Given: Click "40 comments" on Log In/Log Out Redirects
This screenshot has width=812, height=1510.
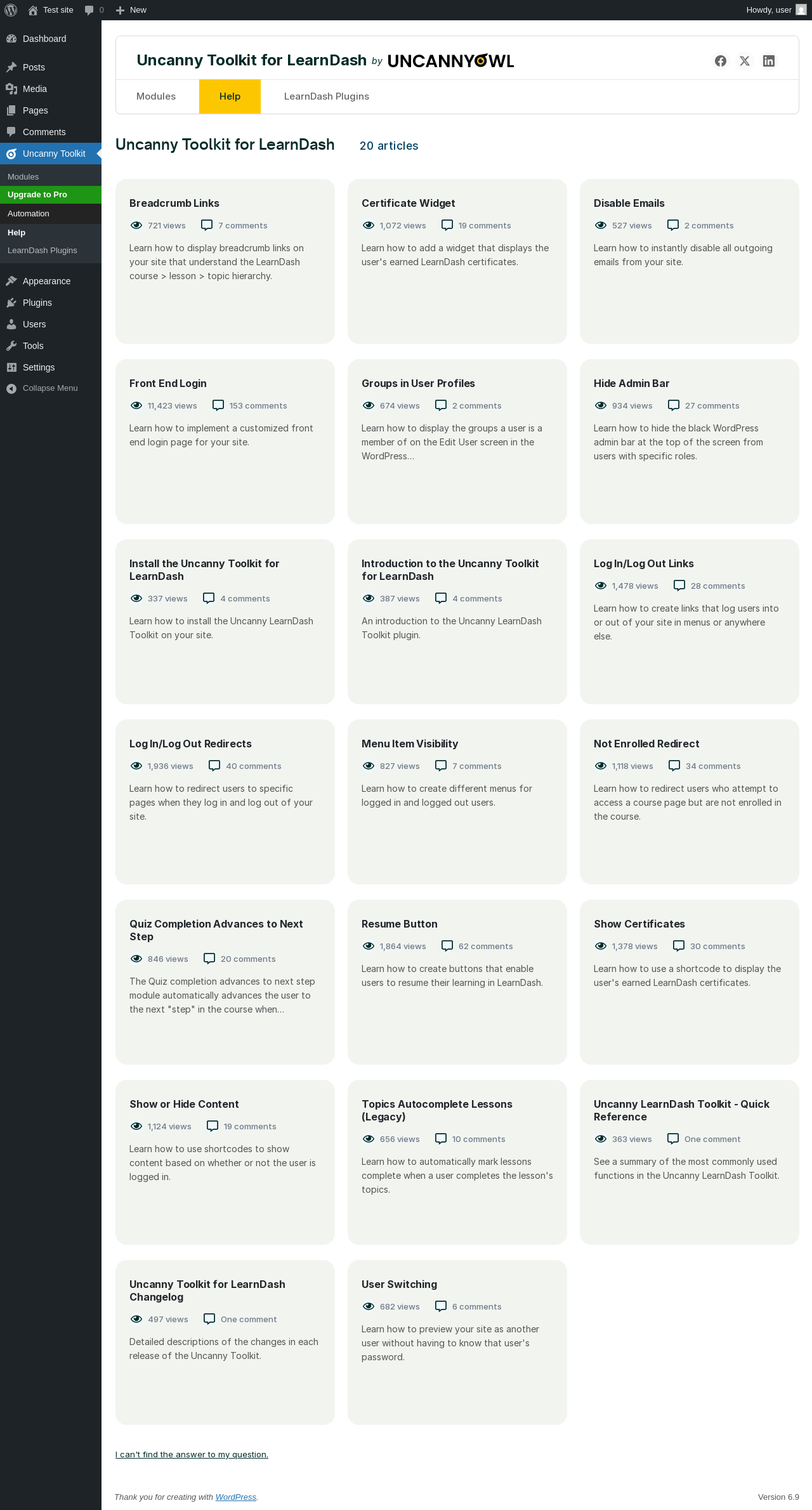Looking at the screenshot, I should pos(254,766).
